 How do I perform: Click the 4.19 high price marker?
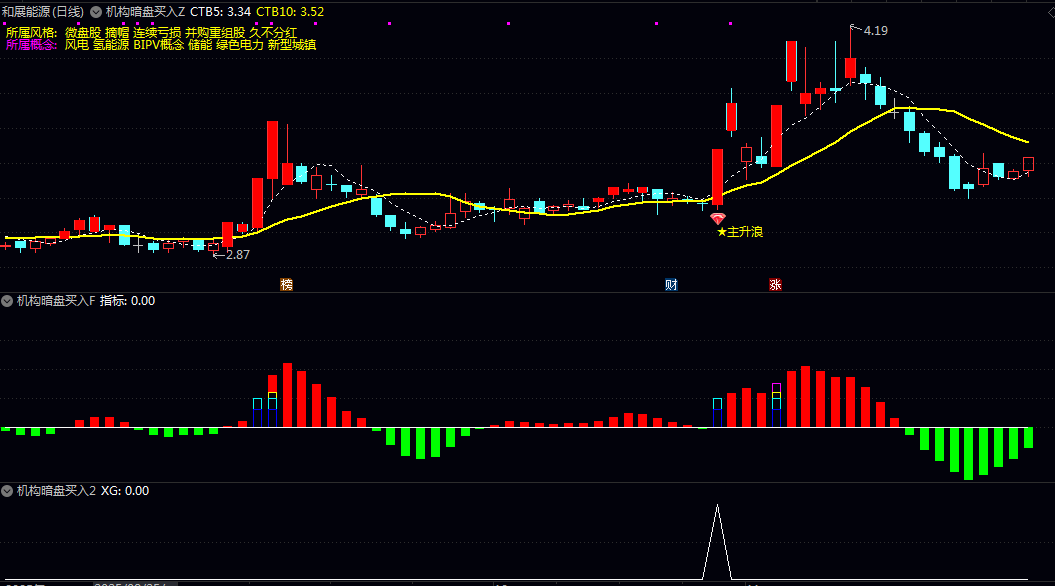(875, 31)
